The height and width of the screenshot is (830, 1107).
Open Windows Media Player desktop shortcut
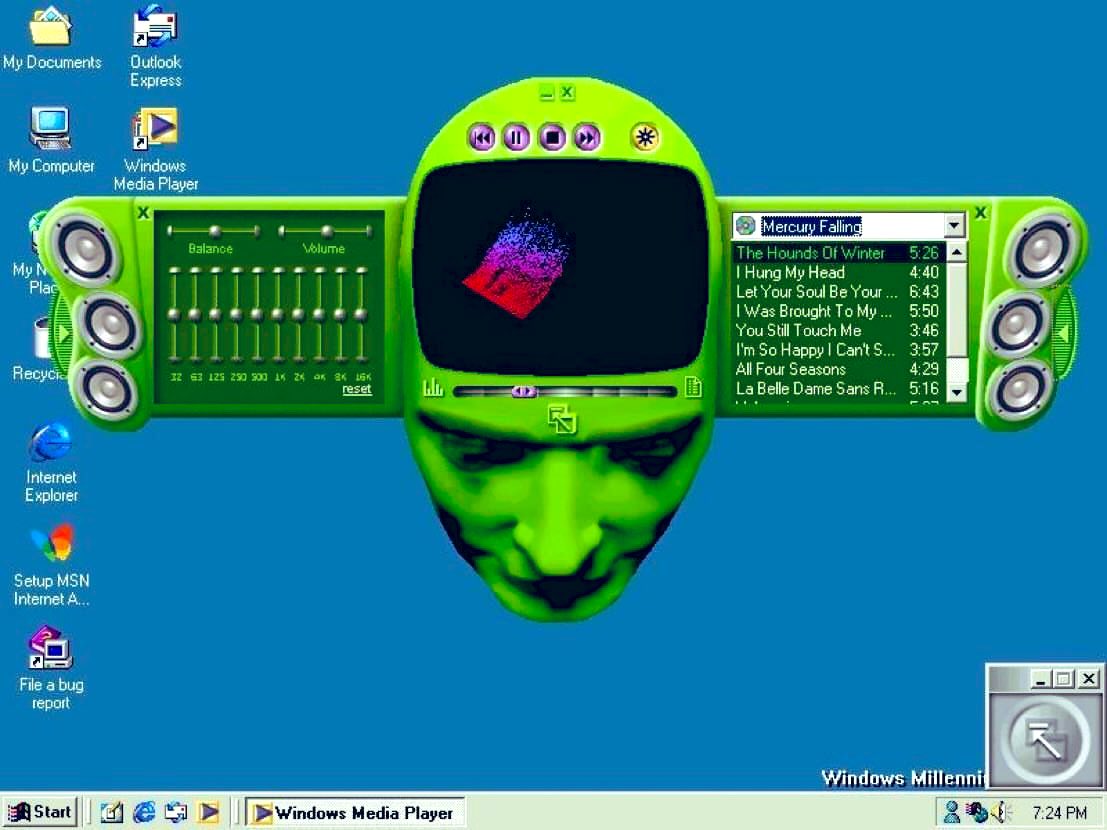tap(156, 150)
